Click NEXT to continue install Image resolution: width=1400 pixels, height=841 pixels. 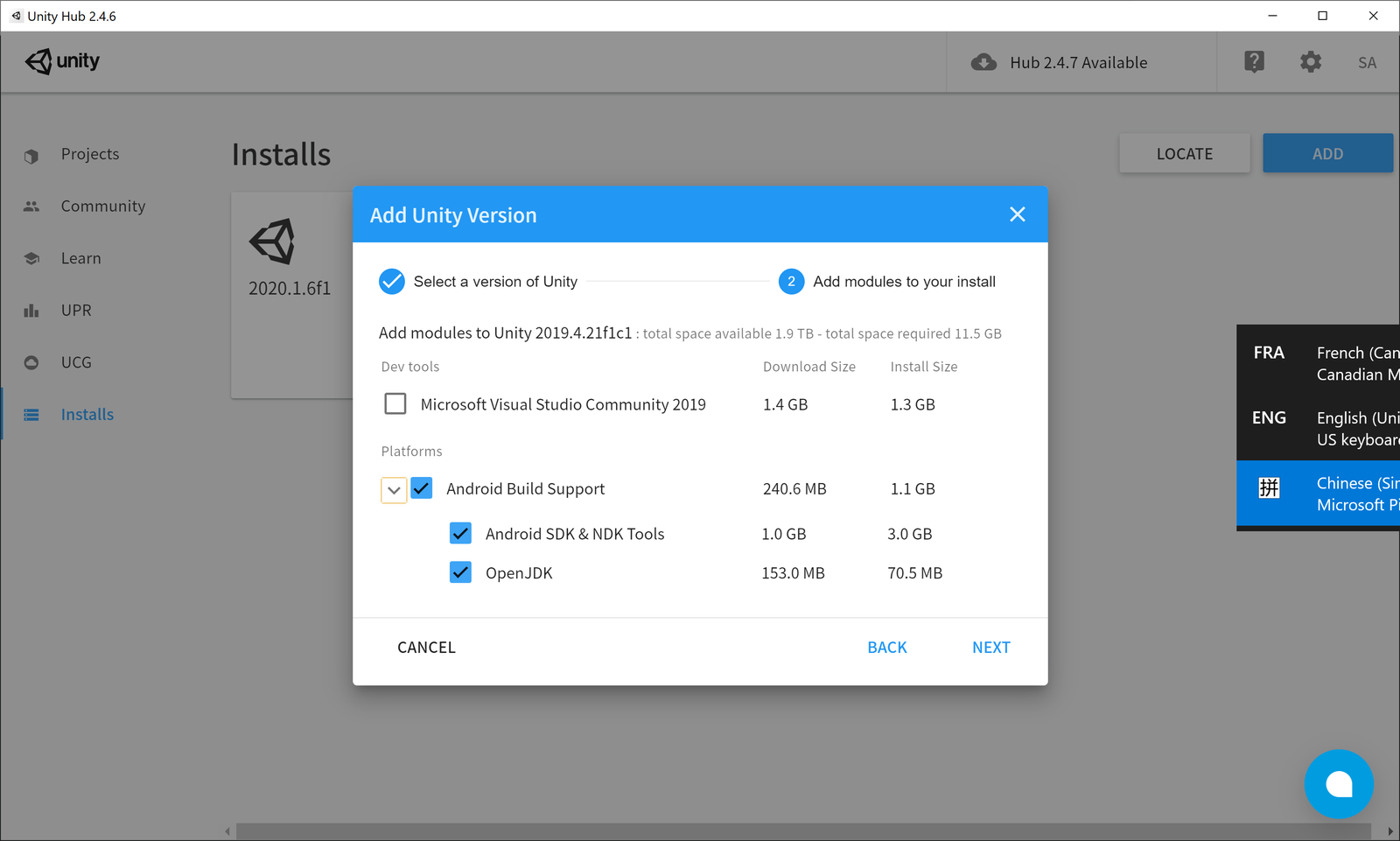point(991,648)
